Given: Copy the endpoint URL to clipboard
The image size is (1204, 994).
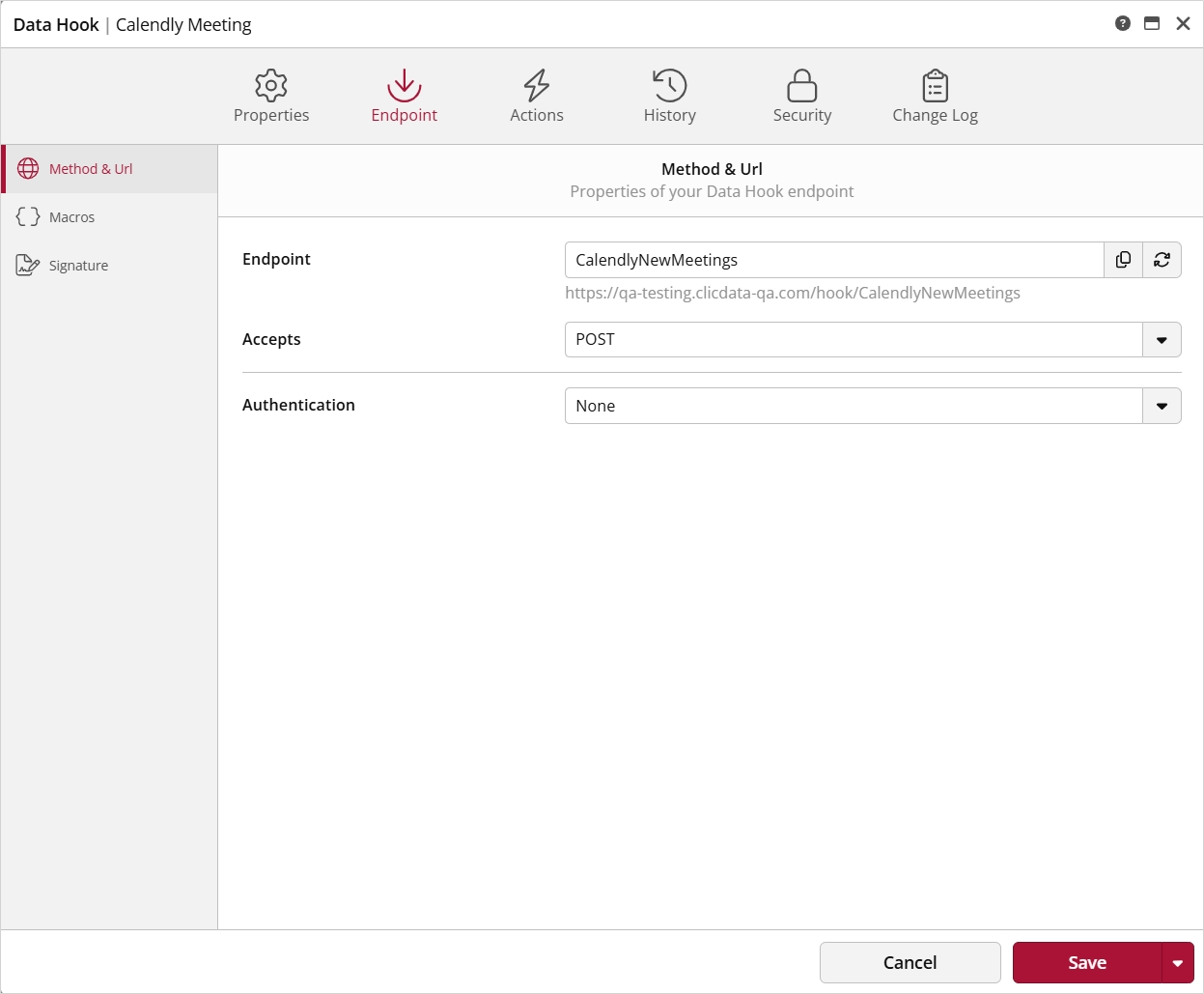Looking at the screenshot, I should pyautogui.click(x=1123, y=260).
